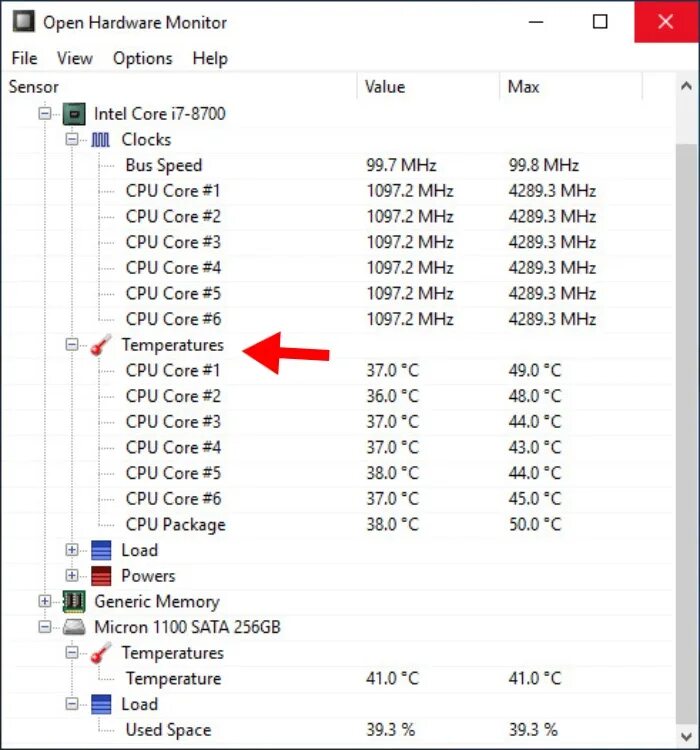This screenshot has height=750, width=700.
Task: Select CPU Core #6 temperature row
Action: (339, 499)
